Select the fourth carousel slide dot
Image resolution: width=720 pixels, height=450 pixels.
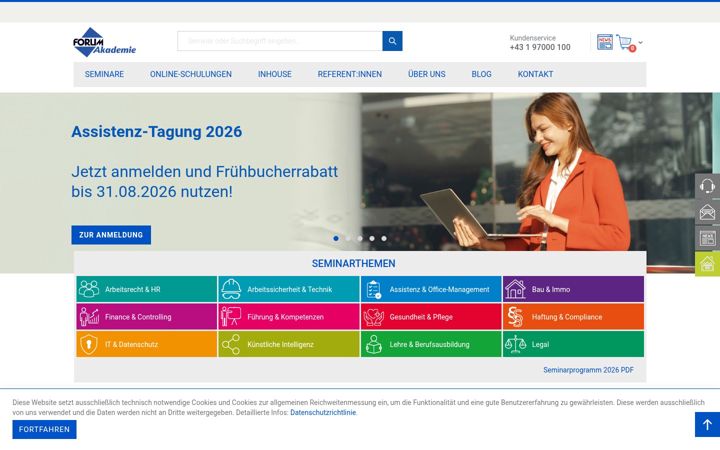tap(372, 238)
